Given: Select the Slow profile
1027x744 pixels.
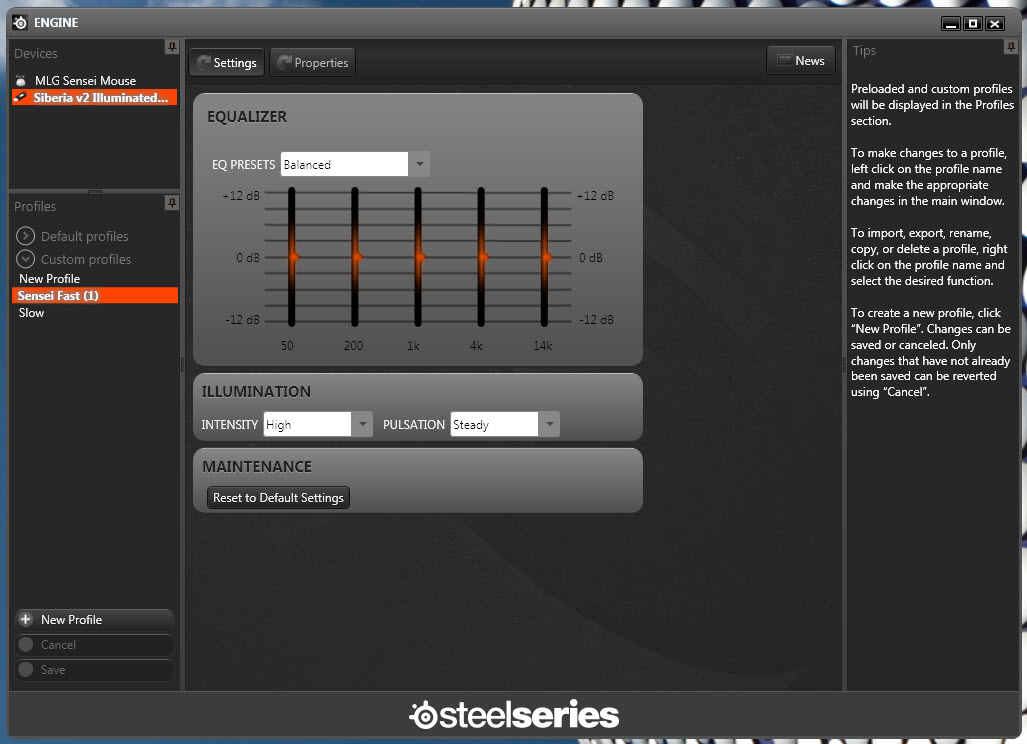Looking at the screenshot, I should pos(95,312).
